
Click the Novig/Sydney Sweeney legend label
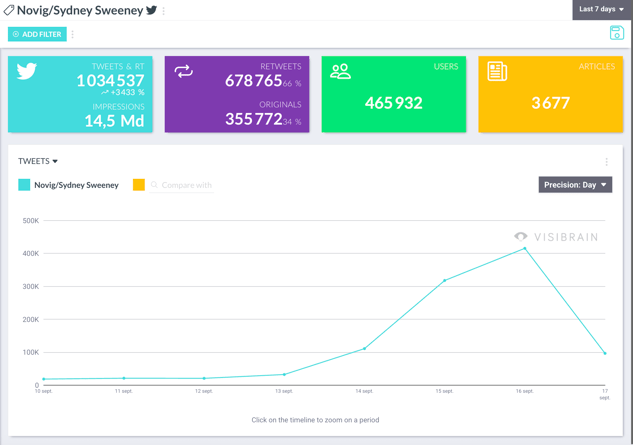[76, 185]
